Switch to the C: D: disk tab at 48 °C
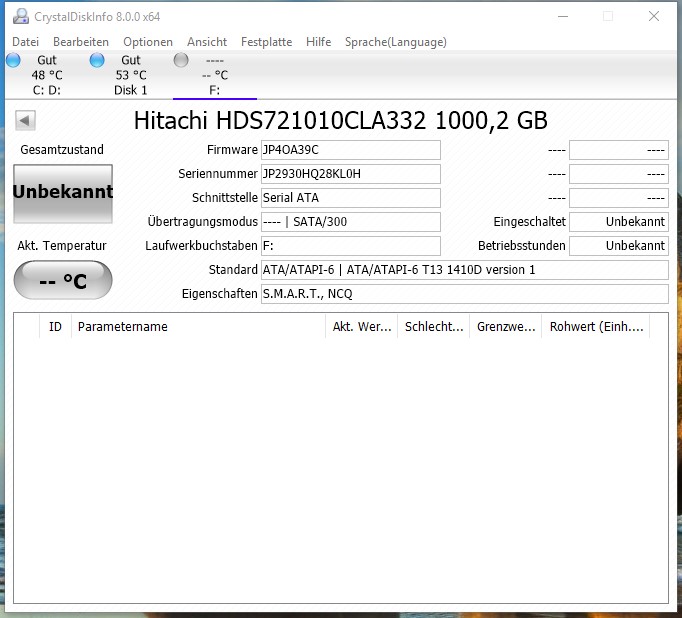 (47, 75)
